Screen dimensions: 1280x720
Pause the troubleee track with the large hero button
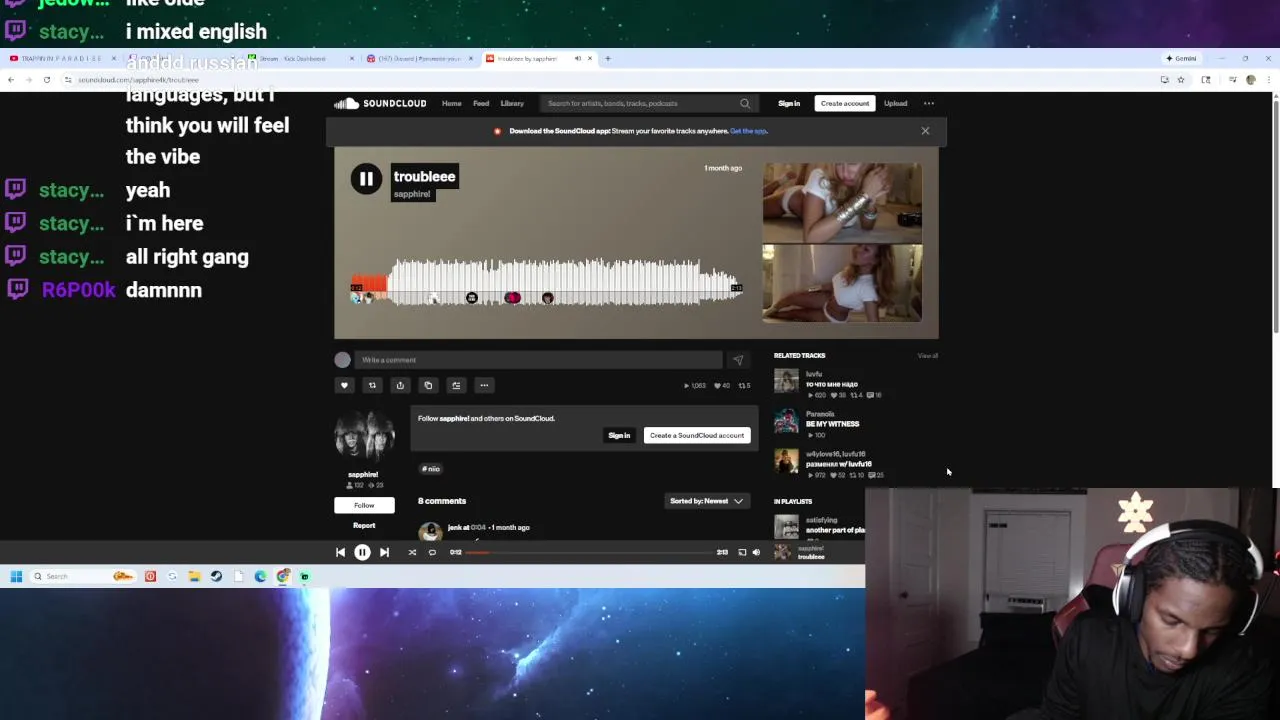coord(366,179)
